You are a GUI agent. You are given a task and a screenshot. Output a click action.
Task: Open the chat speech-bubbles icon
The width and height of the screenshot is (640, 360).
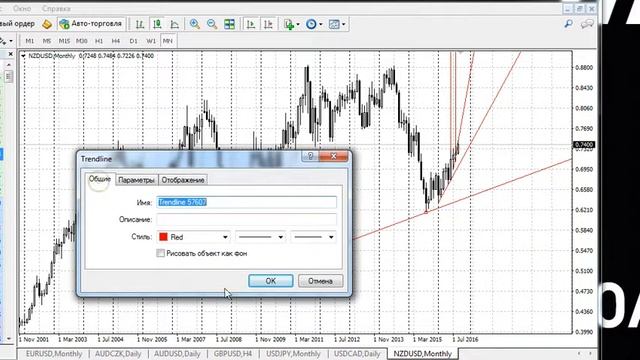click(x=587, y=24)
